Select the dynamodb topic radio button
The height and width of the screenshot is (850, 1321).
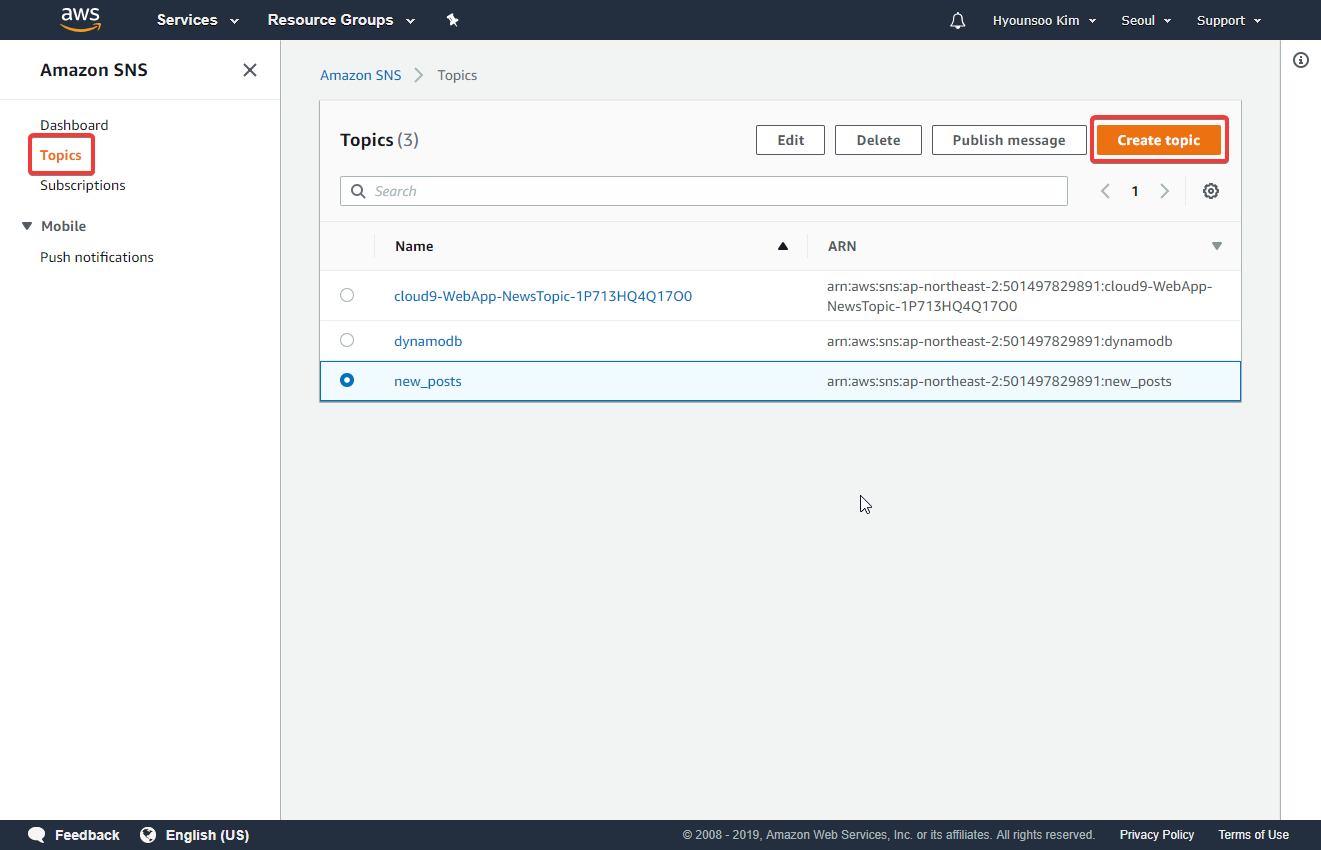tap(347, 340)
